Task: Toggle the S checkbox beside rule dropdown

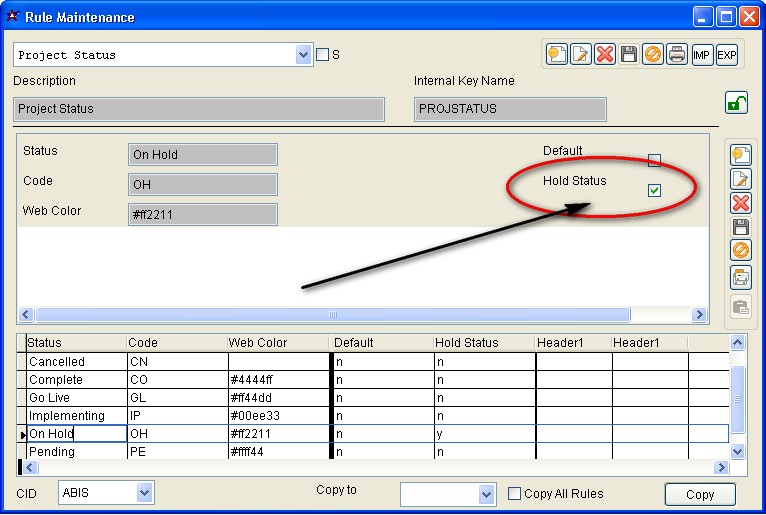Action: pos(322,55)
